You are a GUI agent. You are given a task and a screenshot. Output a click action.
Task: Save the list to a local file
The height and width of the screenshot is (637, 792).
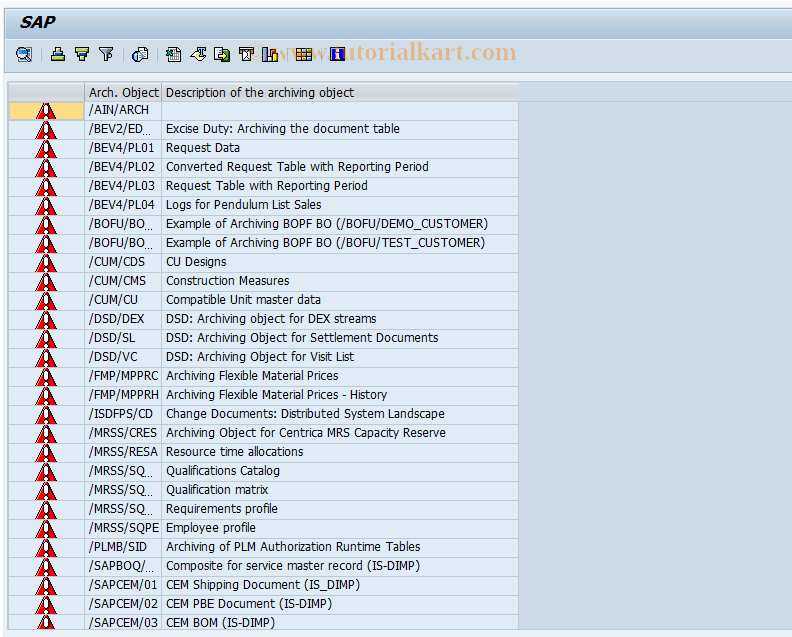222,54
